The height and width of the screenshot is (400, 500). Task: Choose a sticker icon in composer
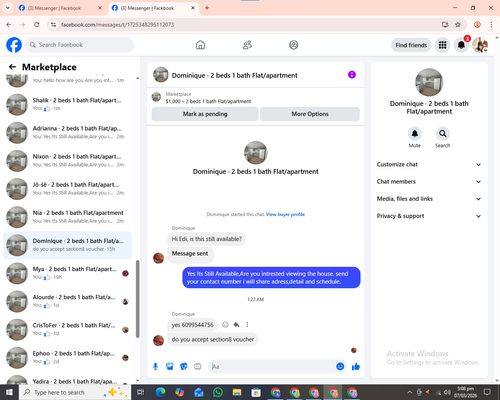[x=184, y=367]
